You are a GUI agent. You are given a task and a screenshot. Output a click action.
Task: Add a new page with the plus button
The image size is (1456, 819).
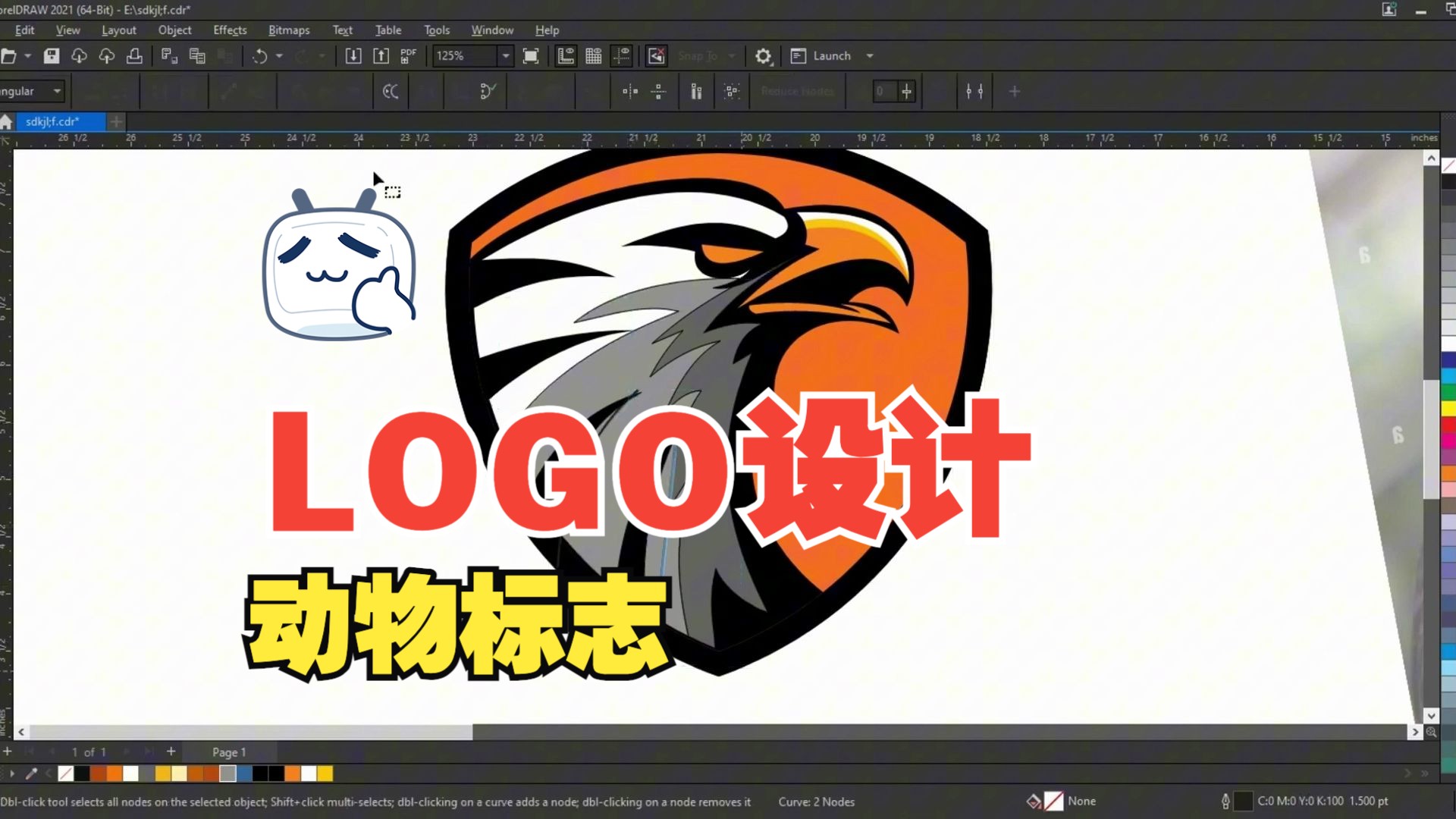pyautogui.click(x=171, y=752)
